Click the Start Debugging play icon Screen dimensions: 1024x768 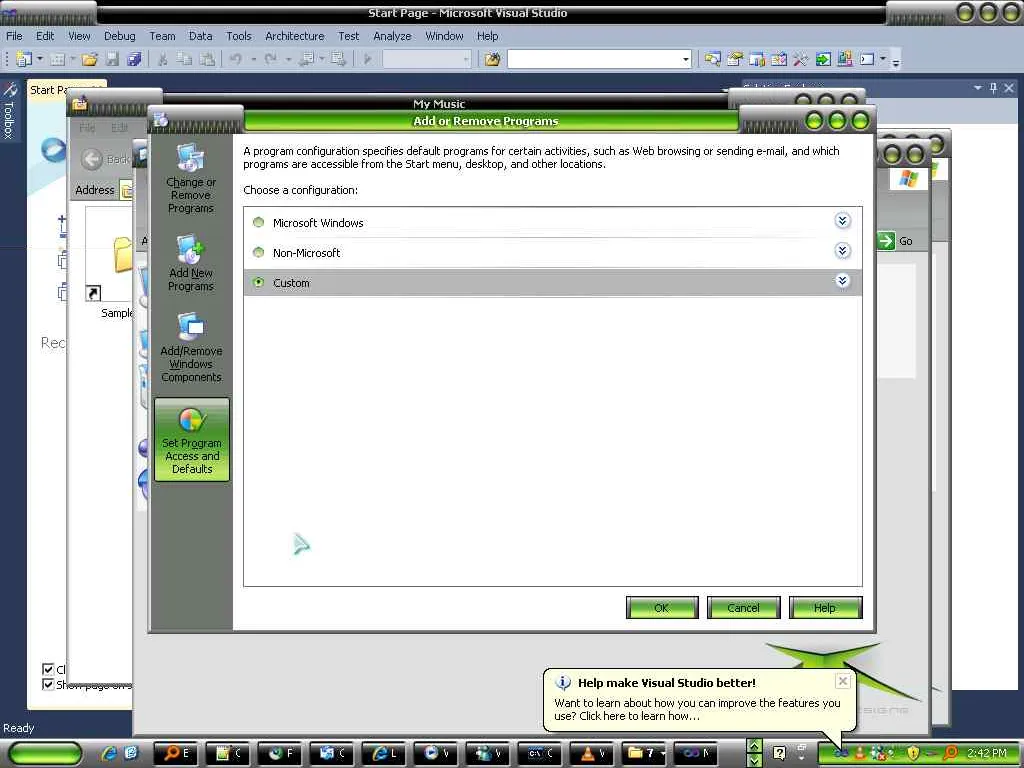click(x=368, y=59)
